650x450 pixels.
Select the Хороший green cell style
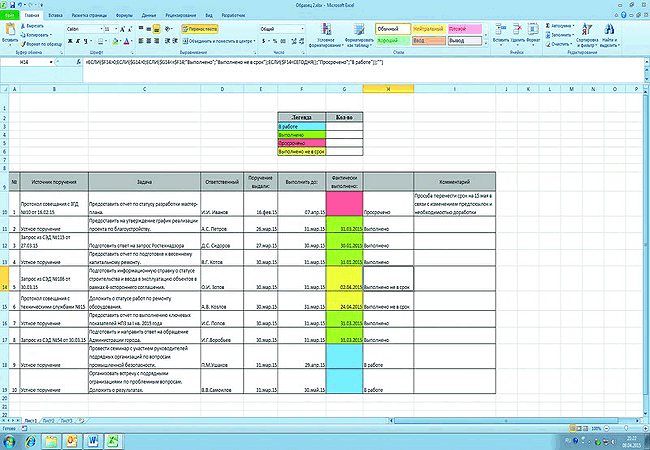point(393,41)
